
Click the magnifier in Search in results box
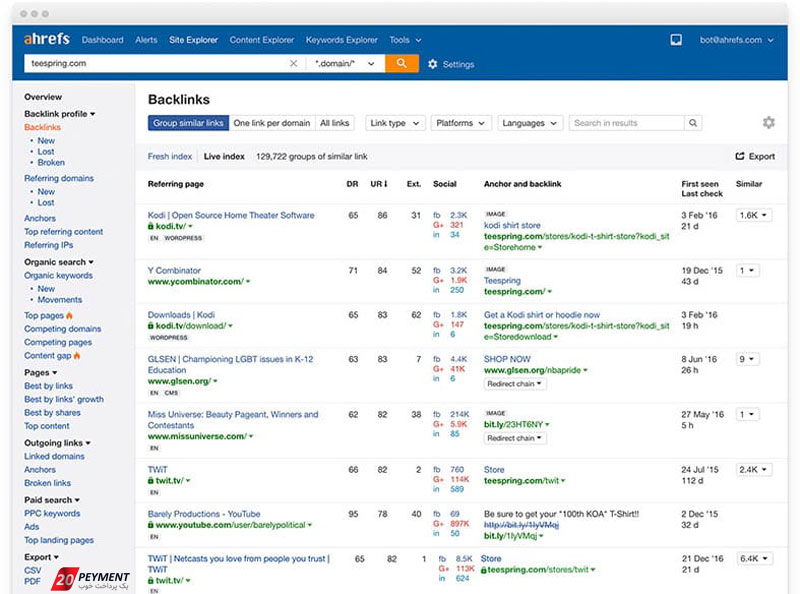(693, 123)
